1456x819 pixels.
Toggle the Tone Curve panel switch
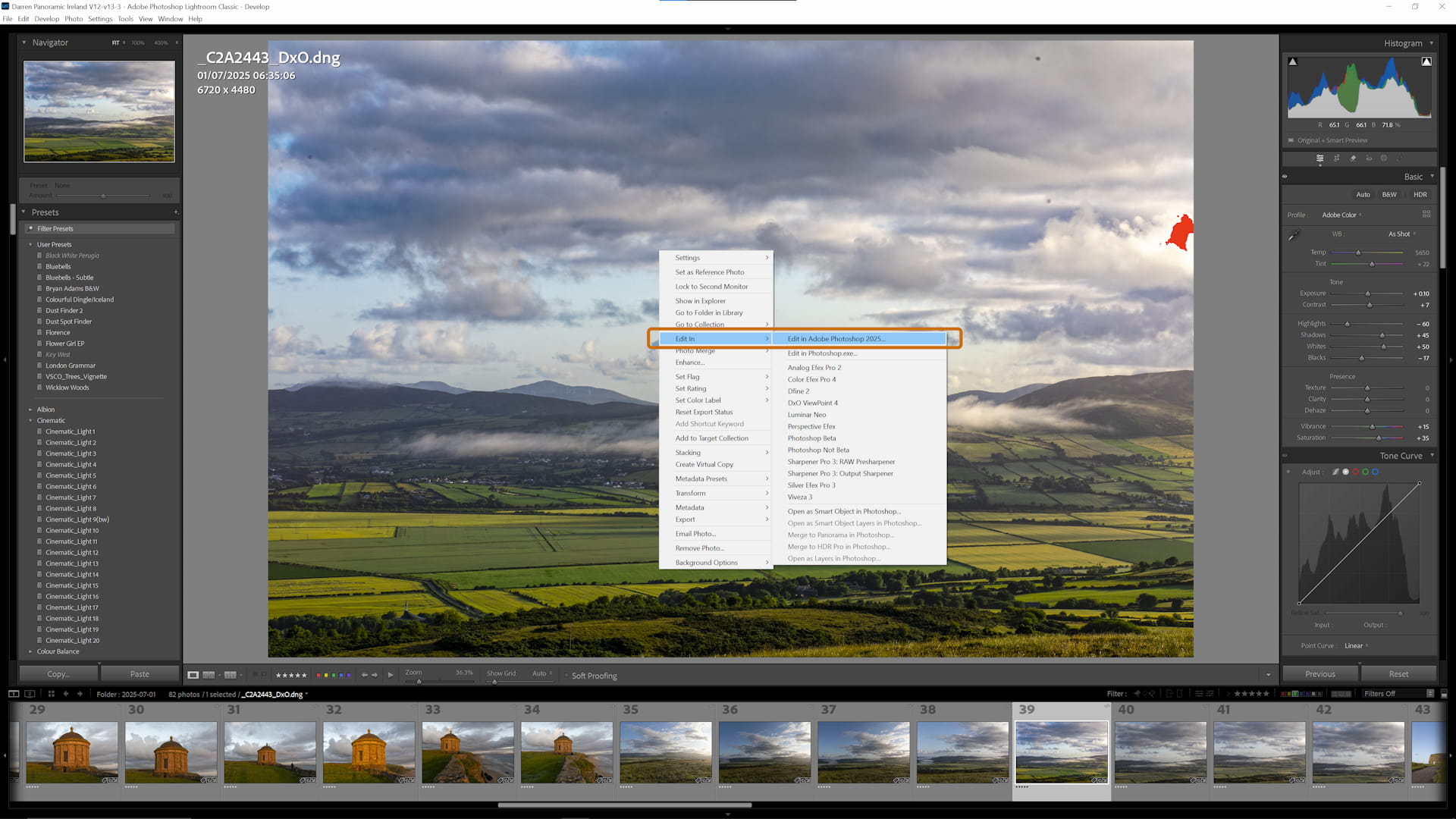pos(1285,456)
